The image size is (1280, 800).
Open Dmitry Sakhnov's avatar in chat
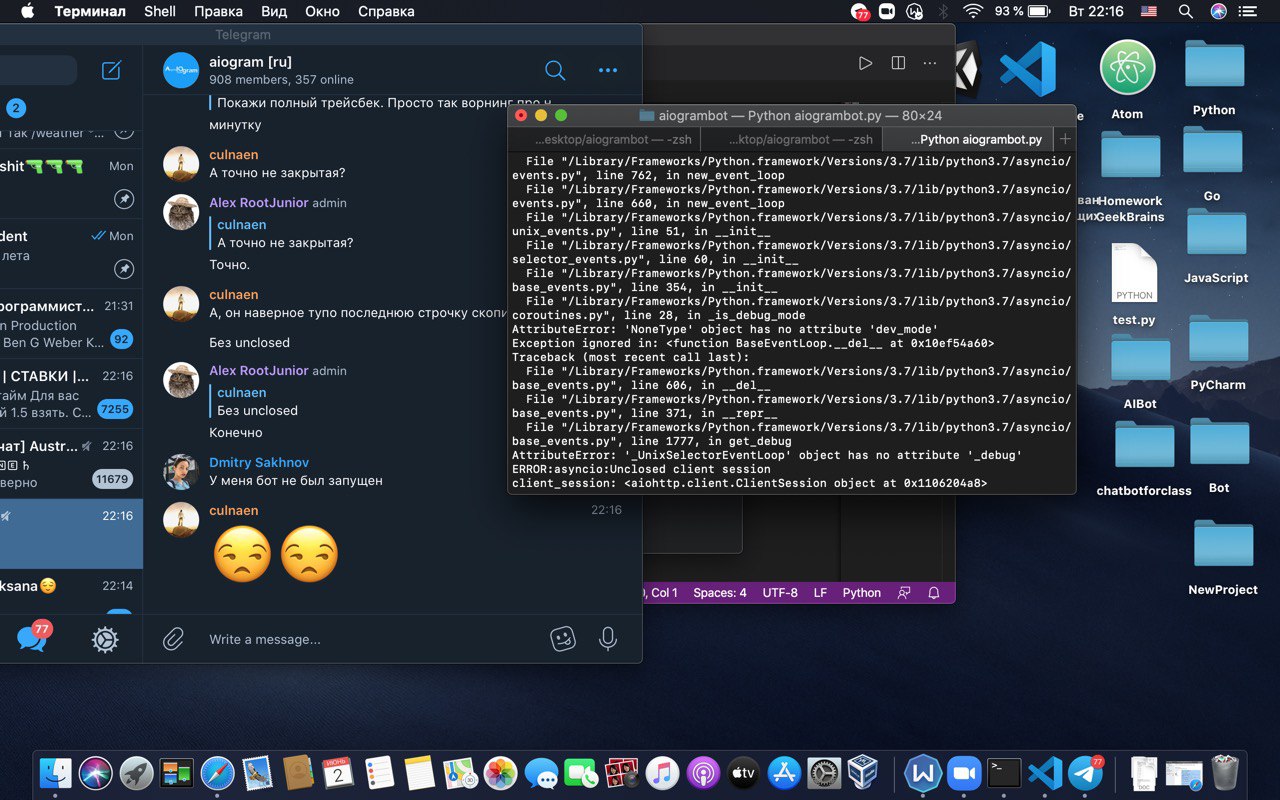[181, 472]
